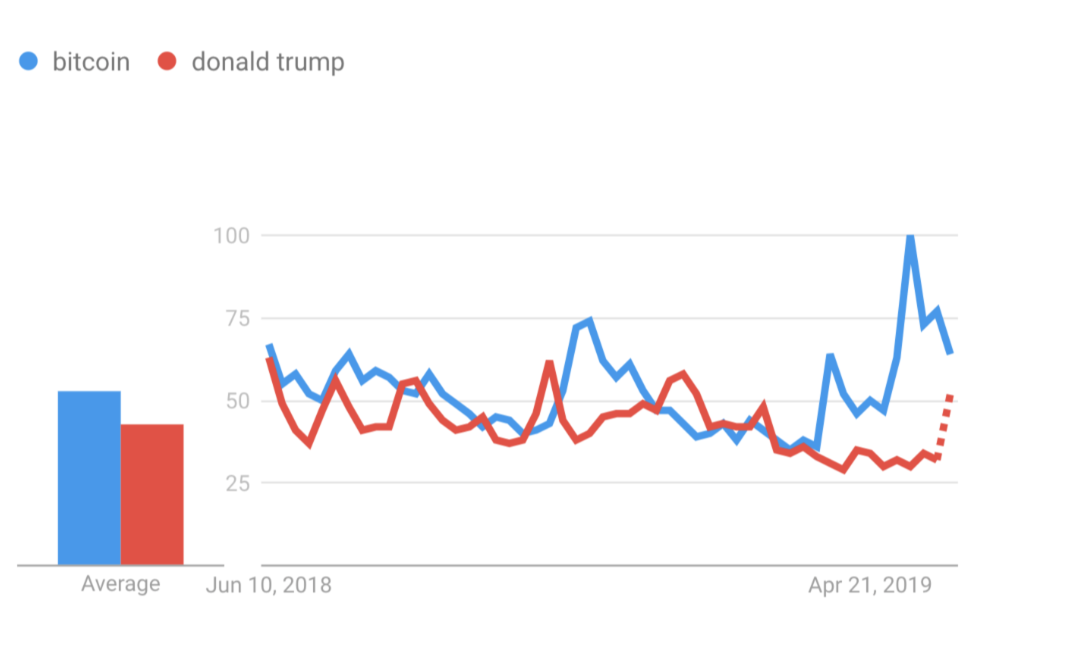Click the "Jun 10, 2018" date label

coord(268,585)
